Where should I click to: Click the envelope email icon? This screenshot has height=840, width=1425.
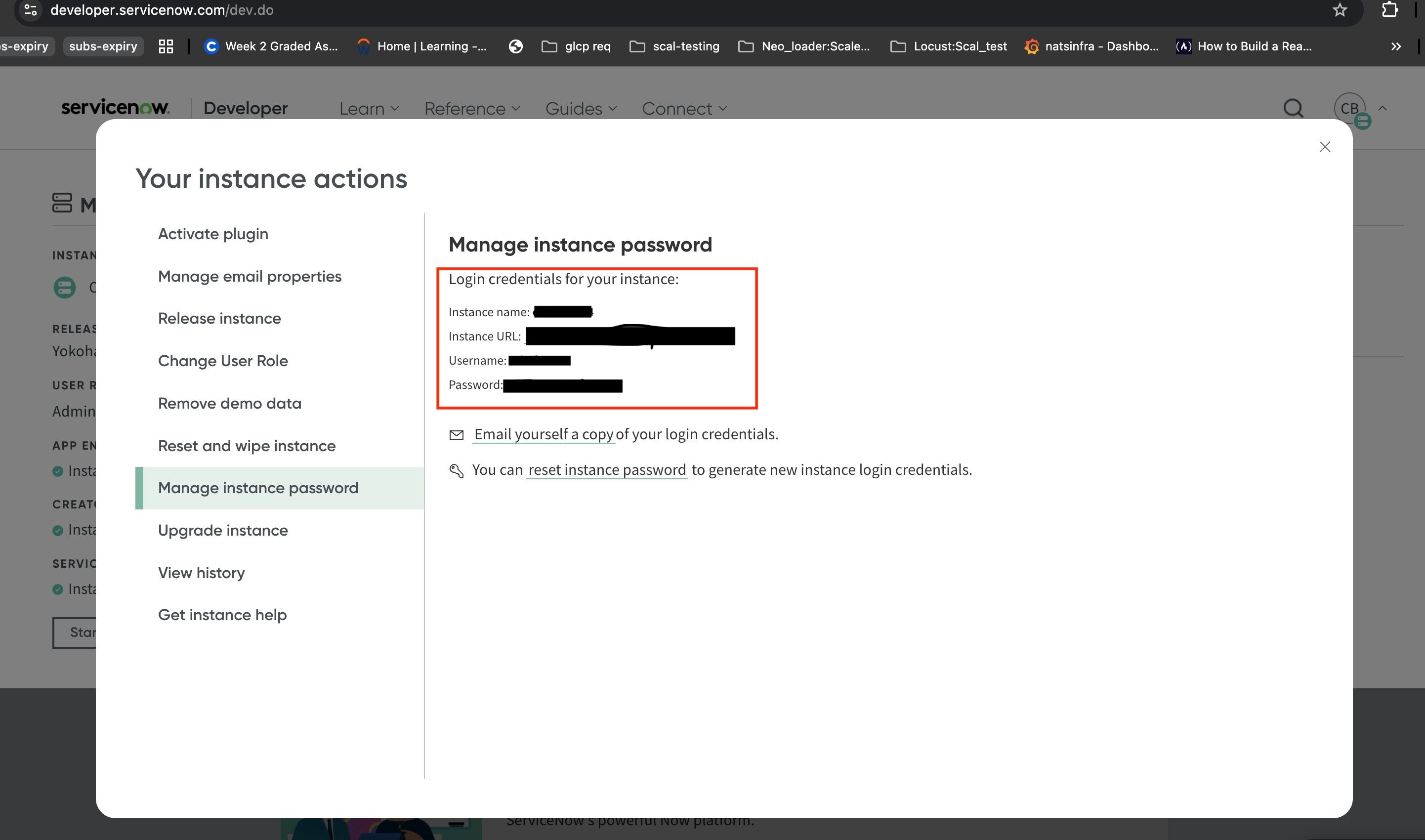pos(456,435)
